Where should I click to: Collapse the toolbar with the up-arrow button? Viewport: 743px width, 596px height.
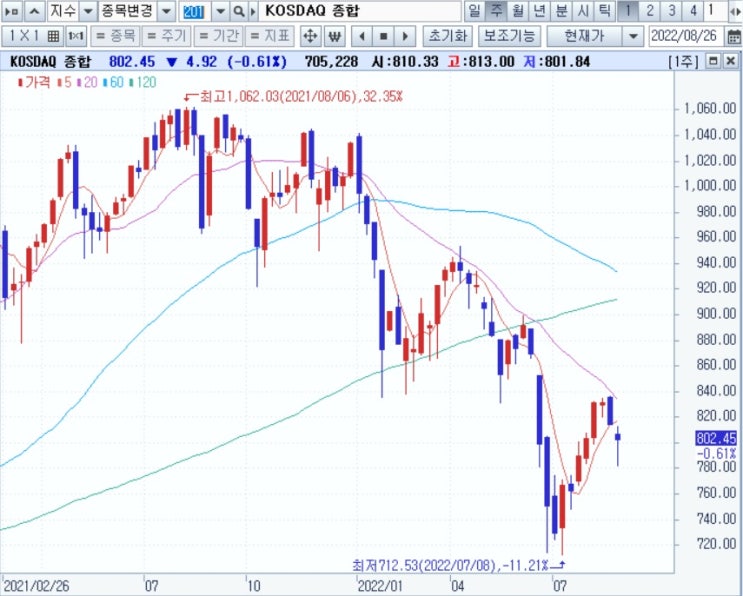[x=34, y=11]
